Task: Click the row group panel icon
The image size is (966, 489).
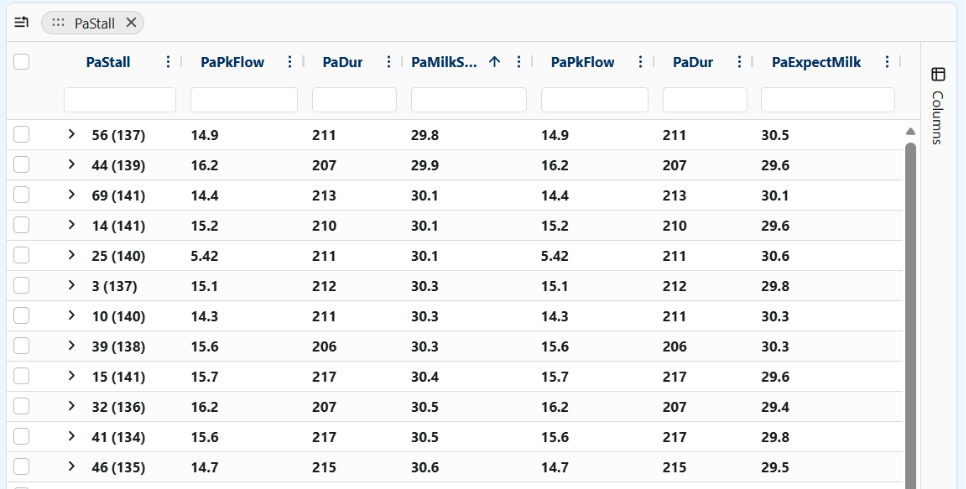Action: 21,22
